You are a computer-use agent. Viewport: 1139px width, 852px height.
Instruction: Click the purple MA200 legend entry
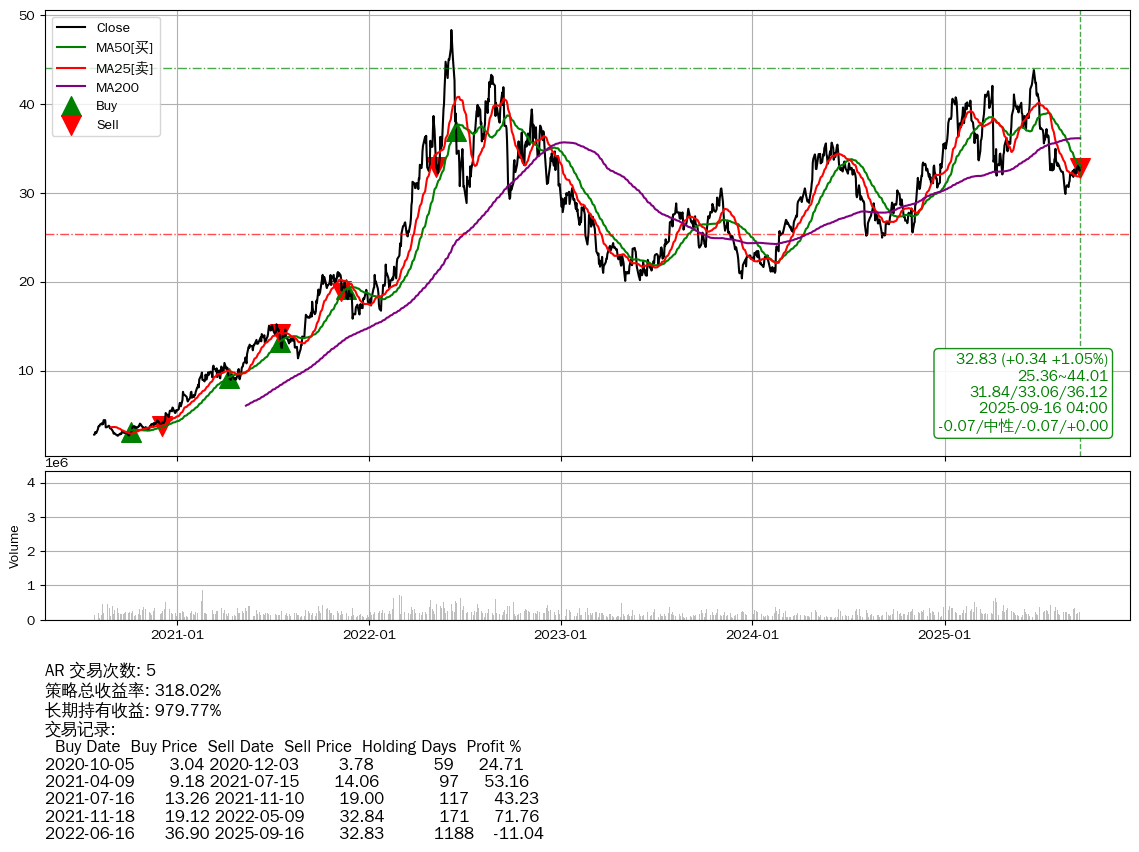tap(116, 87)
